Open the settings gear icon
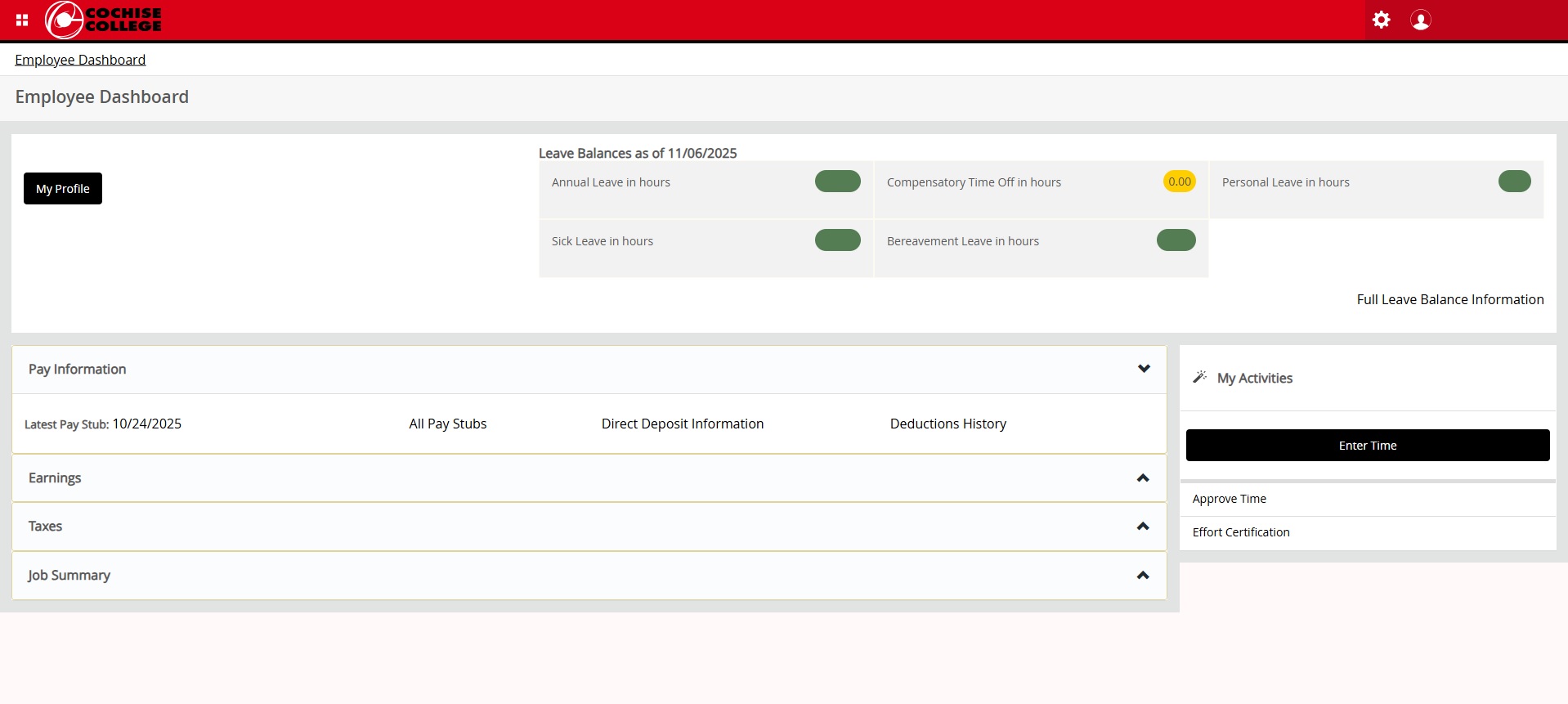1568x704 pixels. tap(1381, 20)
